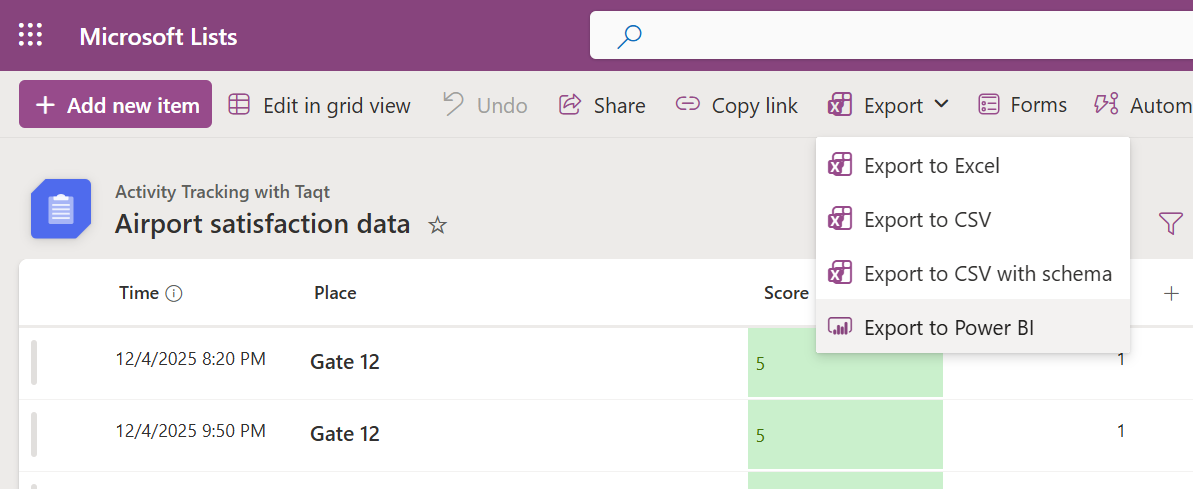
Task: Click the Share arrow icon
Action: point(570,104)
